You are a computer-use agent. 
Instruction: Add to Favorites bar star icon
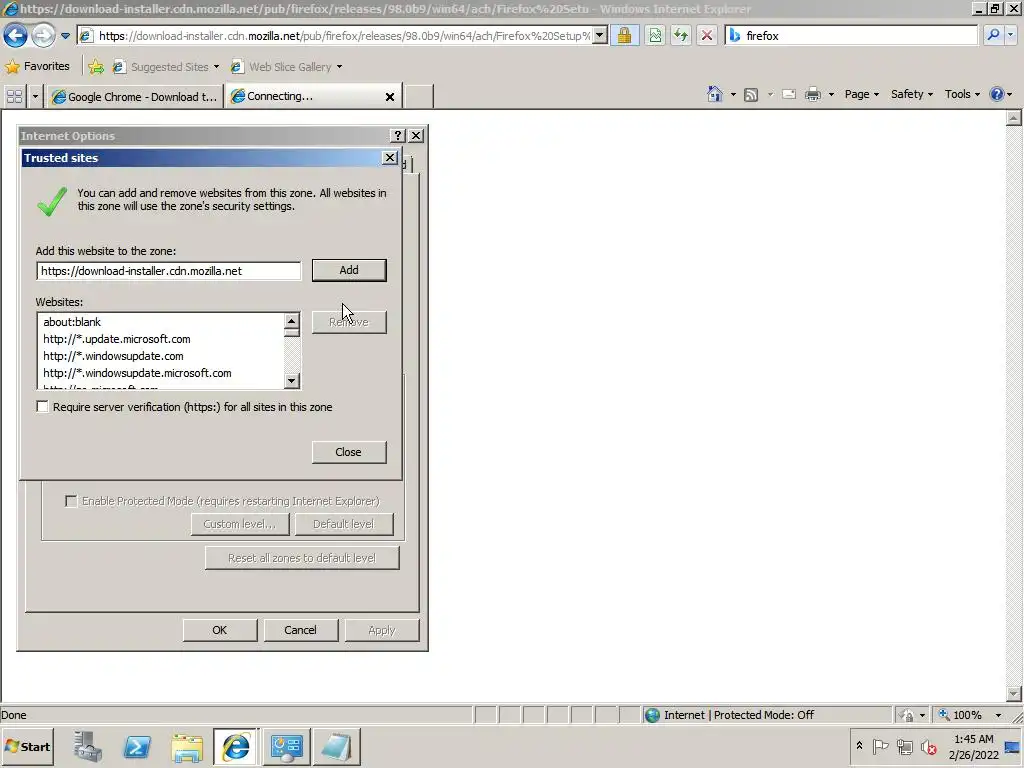point(96,67)
